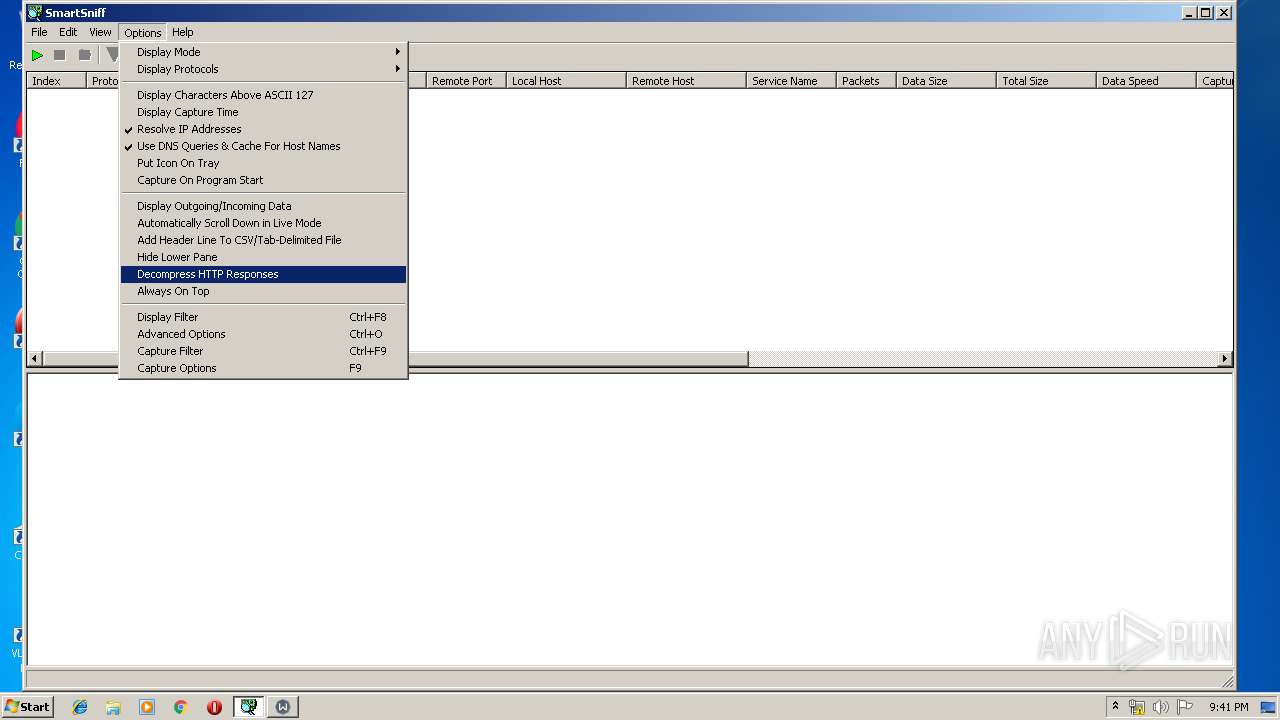Expand the Display Mode submenu

click(264, 52)
